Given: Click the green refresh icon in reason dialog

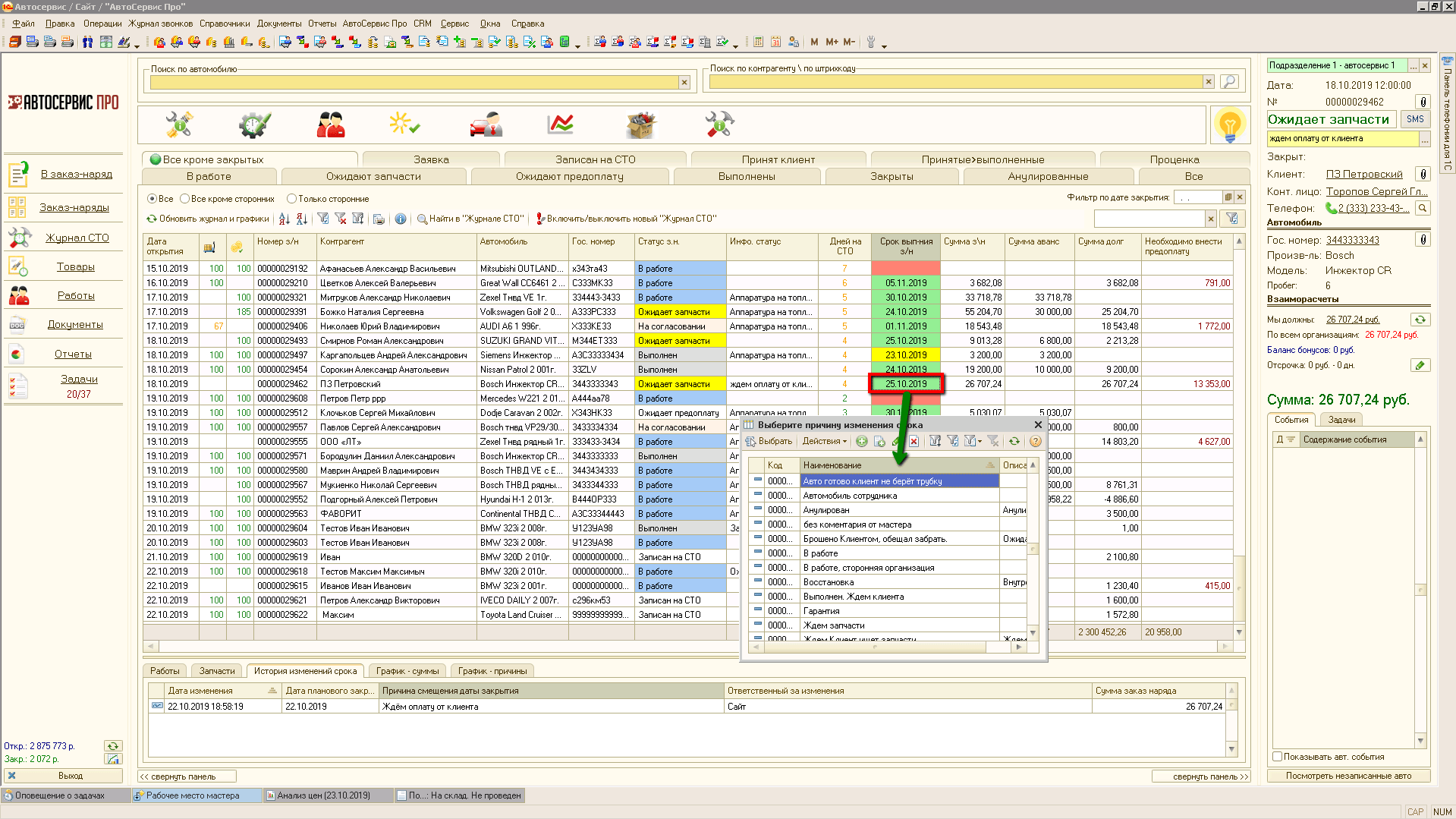Looking at the screenshot, I should pyautogui.click(x=1014, y=441).
